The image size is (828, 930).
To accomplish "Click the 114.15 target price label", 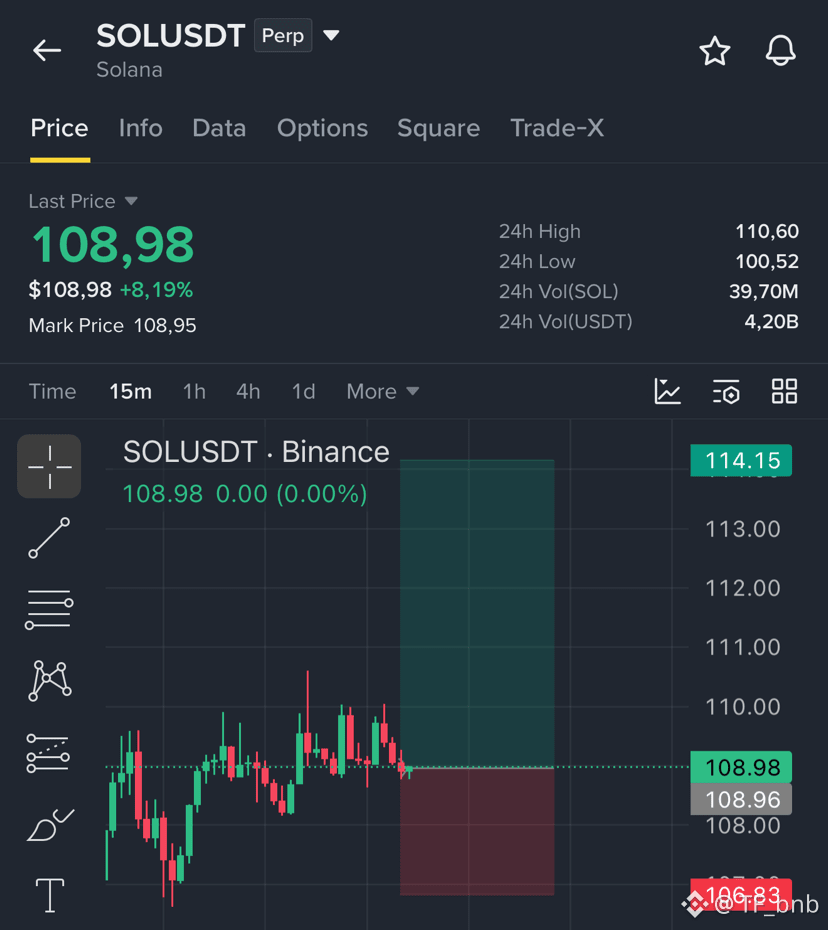I will (741, 460).
